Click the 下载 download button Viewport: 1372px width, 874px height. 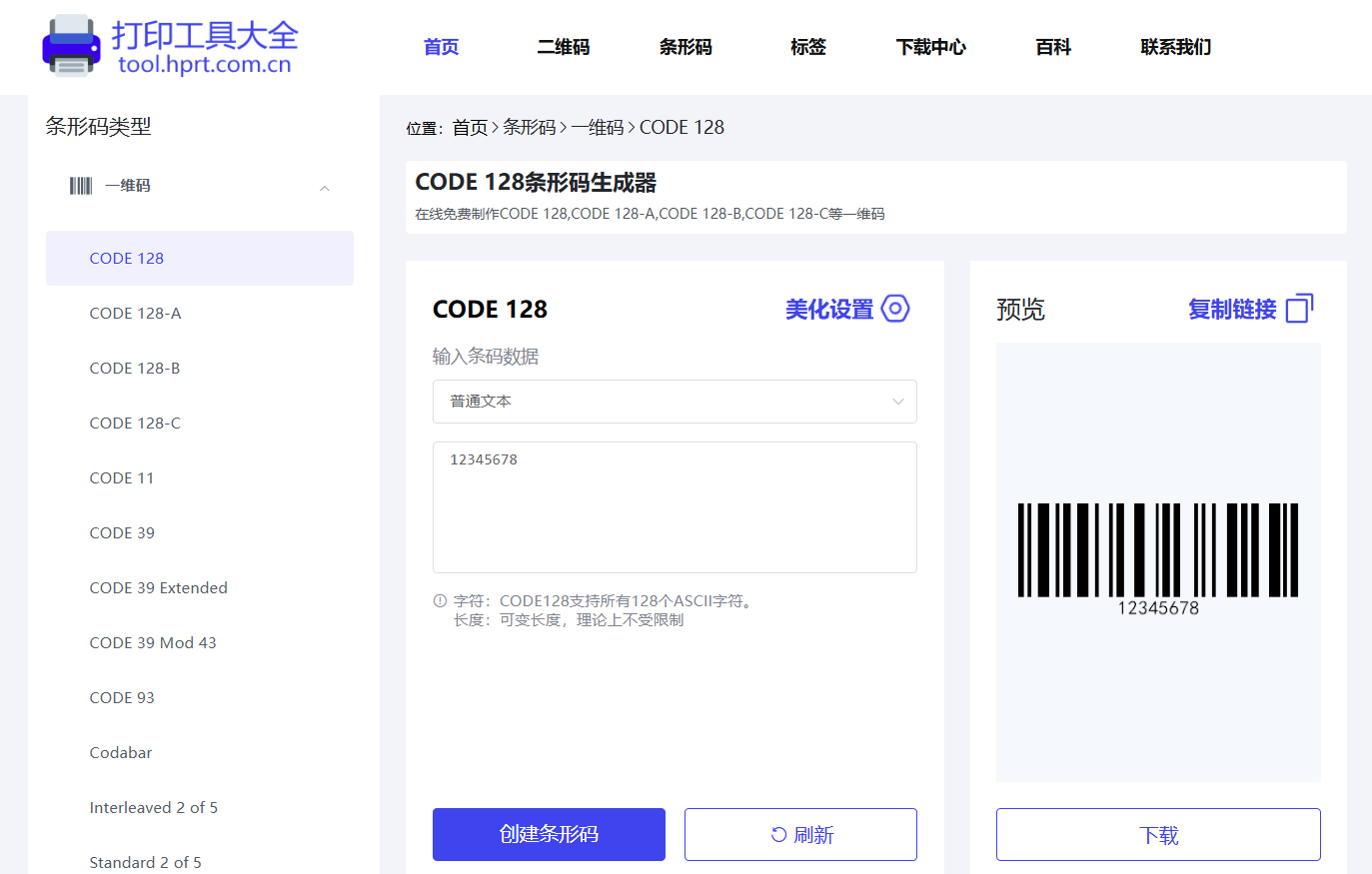(1158, 834)
